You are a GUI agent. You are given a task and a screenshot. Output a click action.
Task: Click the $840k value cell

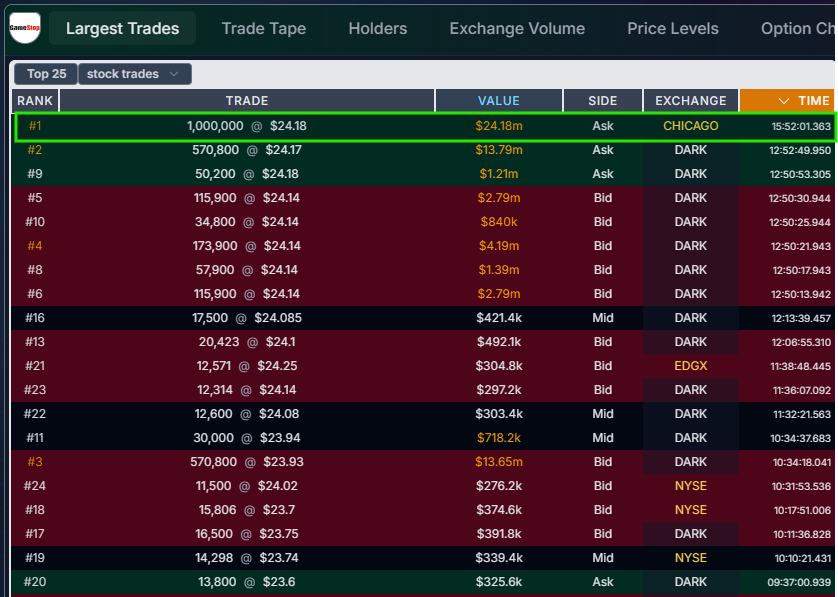pos(499,222)
